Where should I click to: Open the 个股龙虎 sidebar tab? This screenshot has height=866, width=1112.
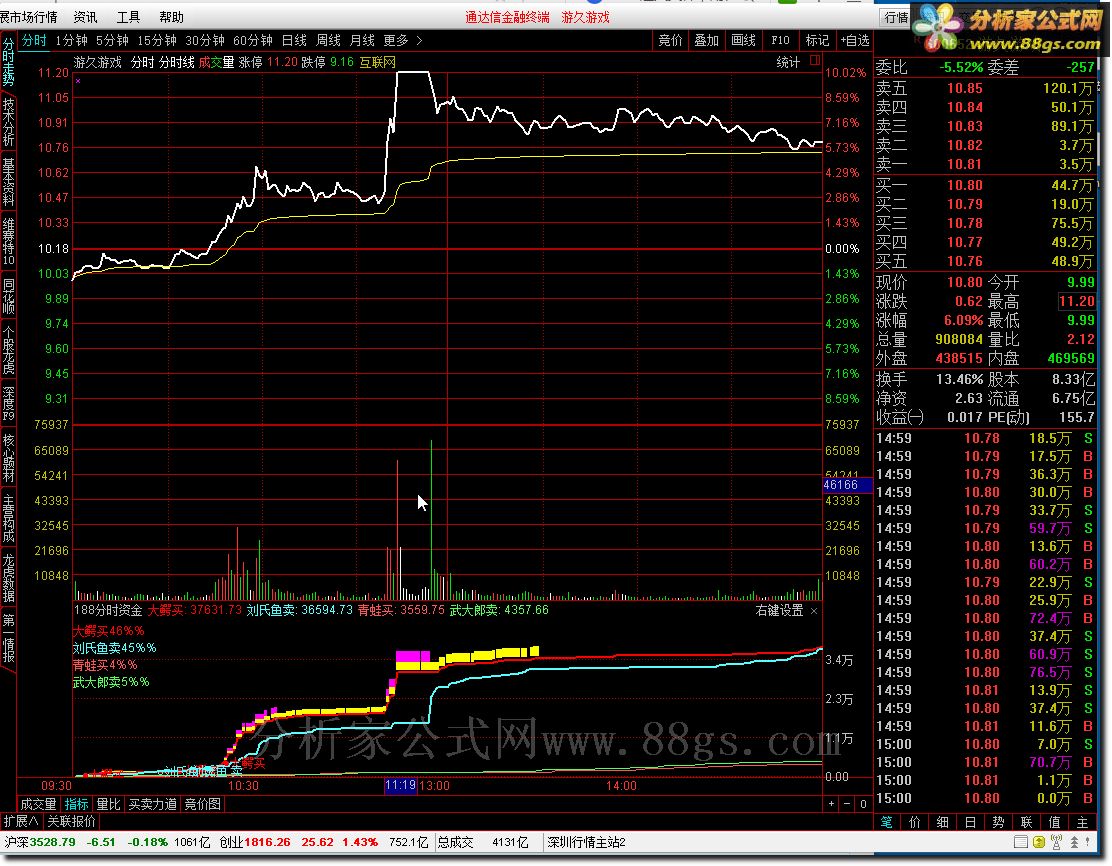coord(8,350)
